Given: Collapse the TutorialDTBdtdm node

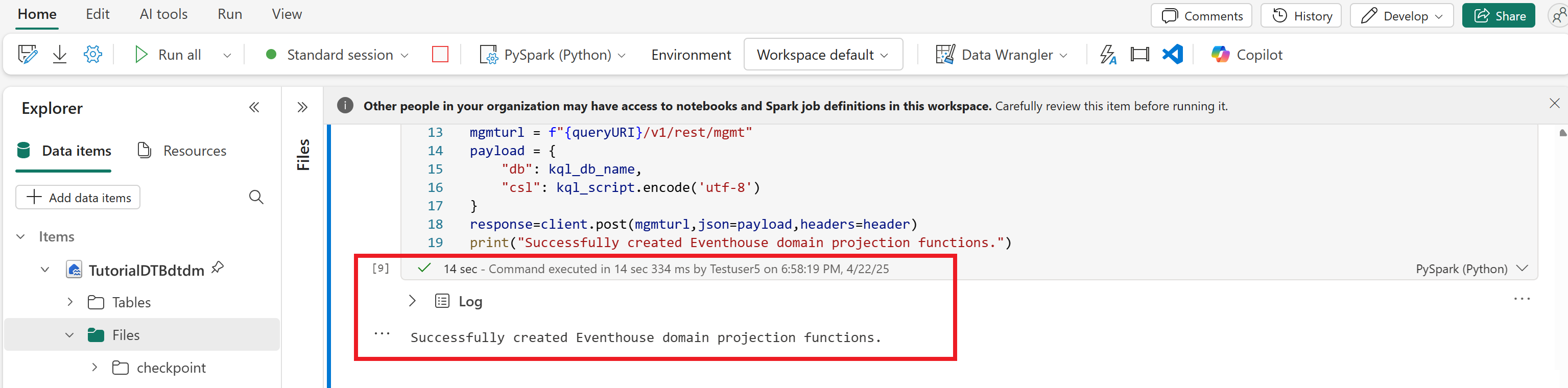Looking at the screenshot, I should (45, 270).
